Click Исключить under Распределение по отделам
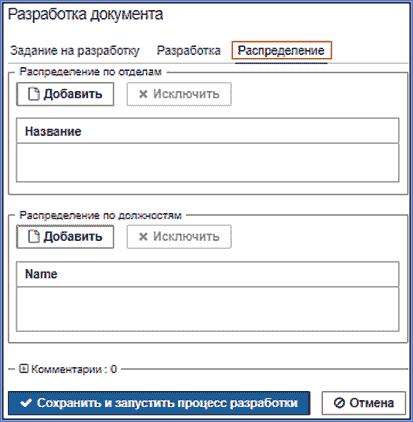This screenshot has height=422, width=413. click(179, 94)
